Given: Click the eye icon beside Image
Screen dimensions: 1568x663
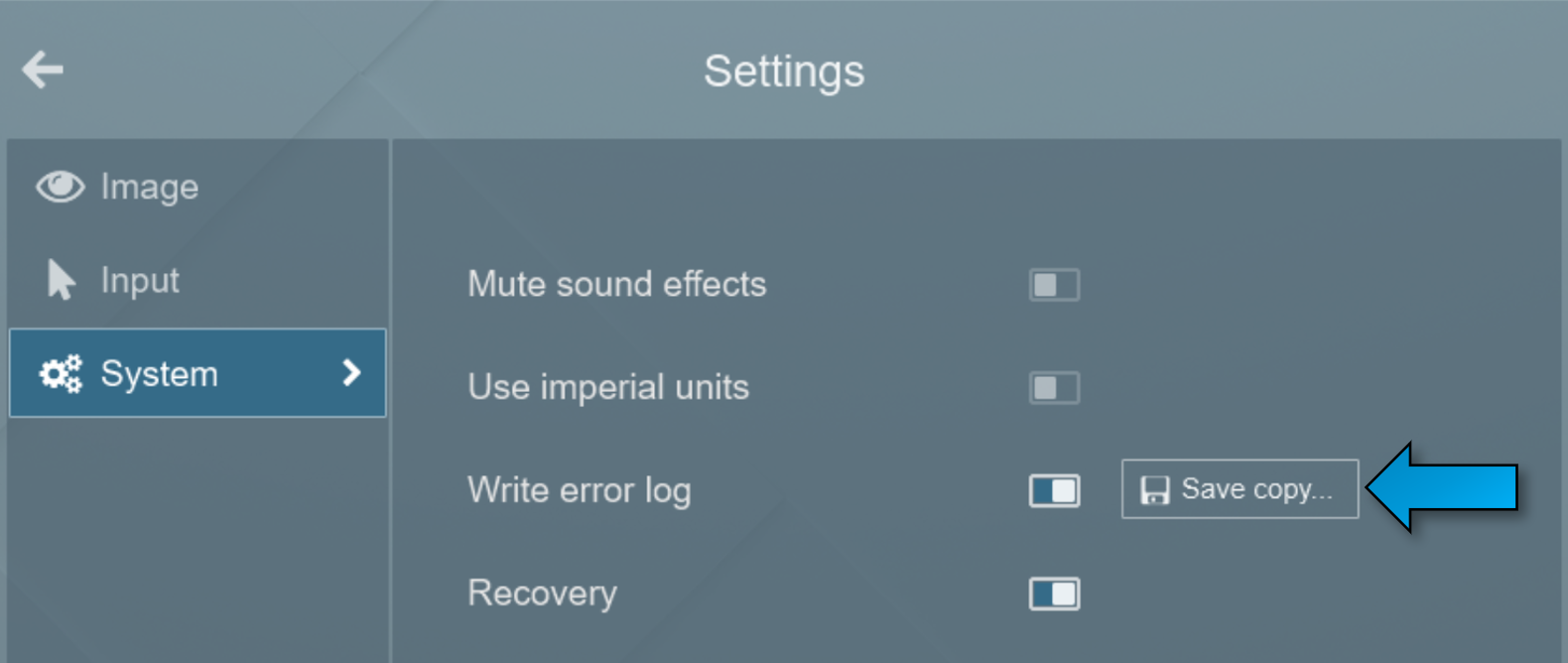Looking at the screenshot, I should pos(60,186).
